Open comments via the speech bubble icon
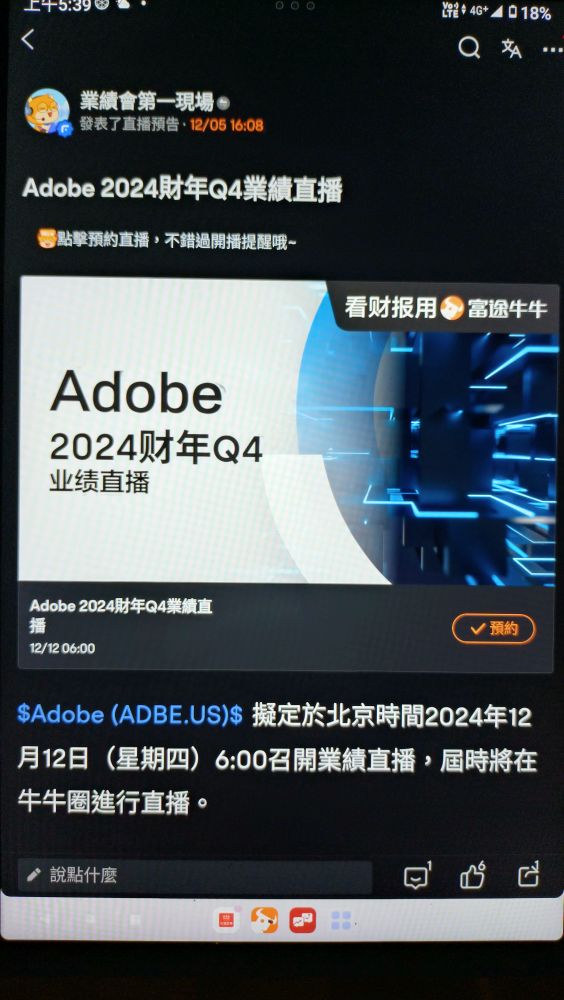The width and height of the screenshot is (564, 1000). click(x=417, y=876)
